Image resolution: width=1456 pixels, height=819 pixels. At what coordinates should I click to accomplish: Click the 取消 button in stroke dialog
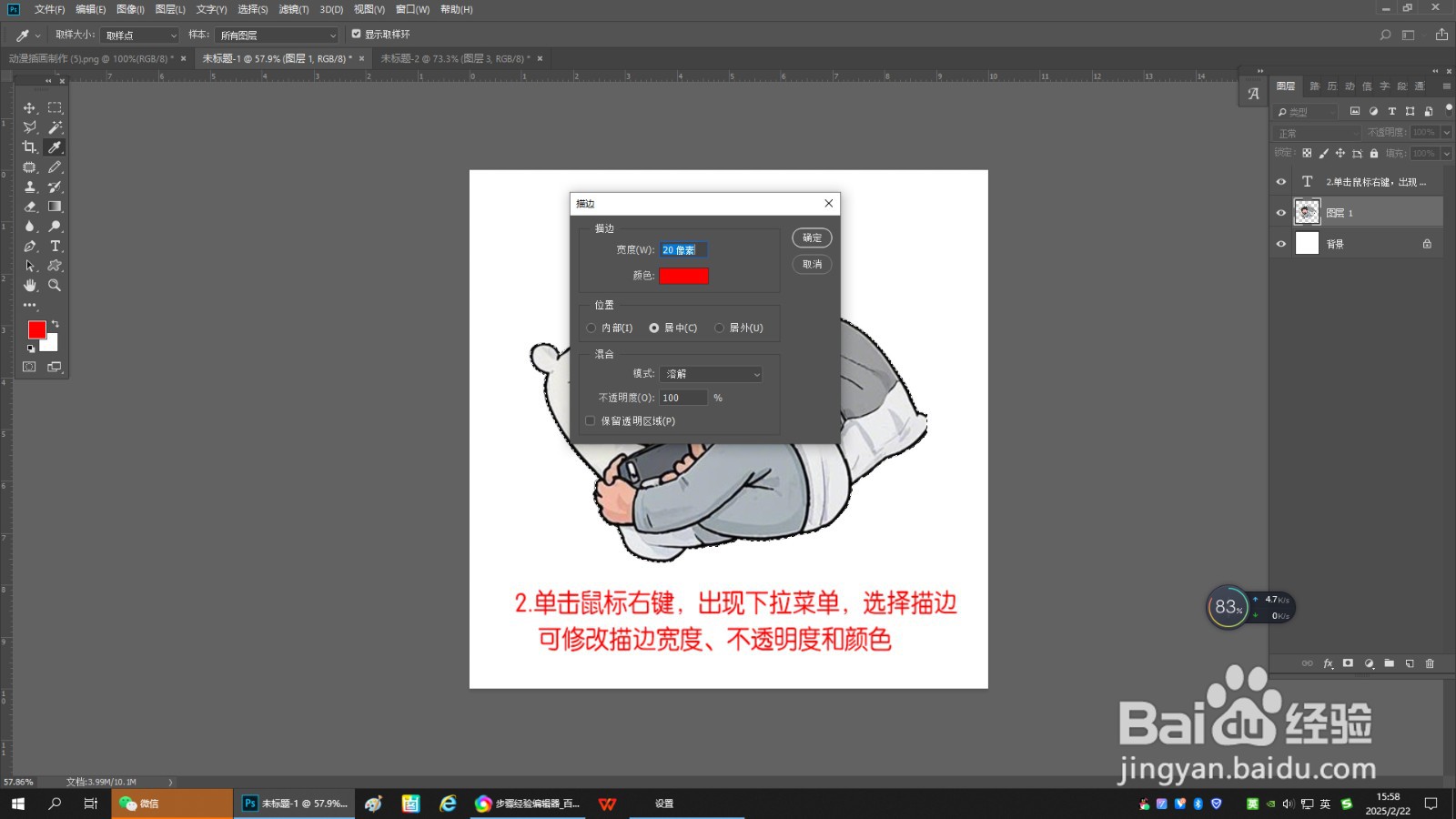tap(811, 265)
